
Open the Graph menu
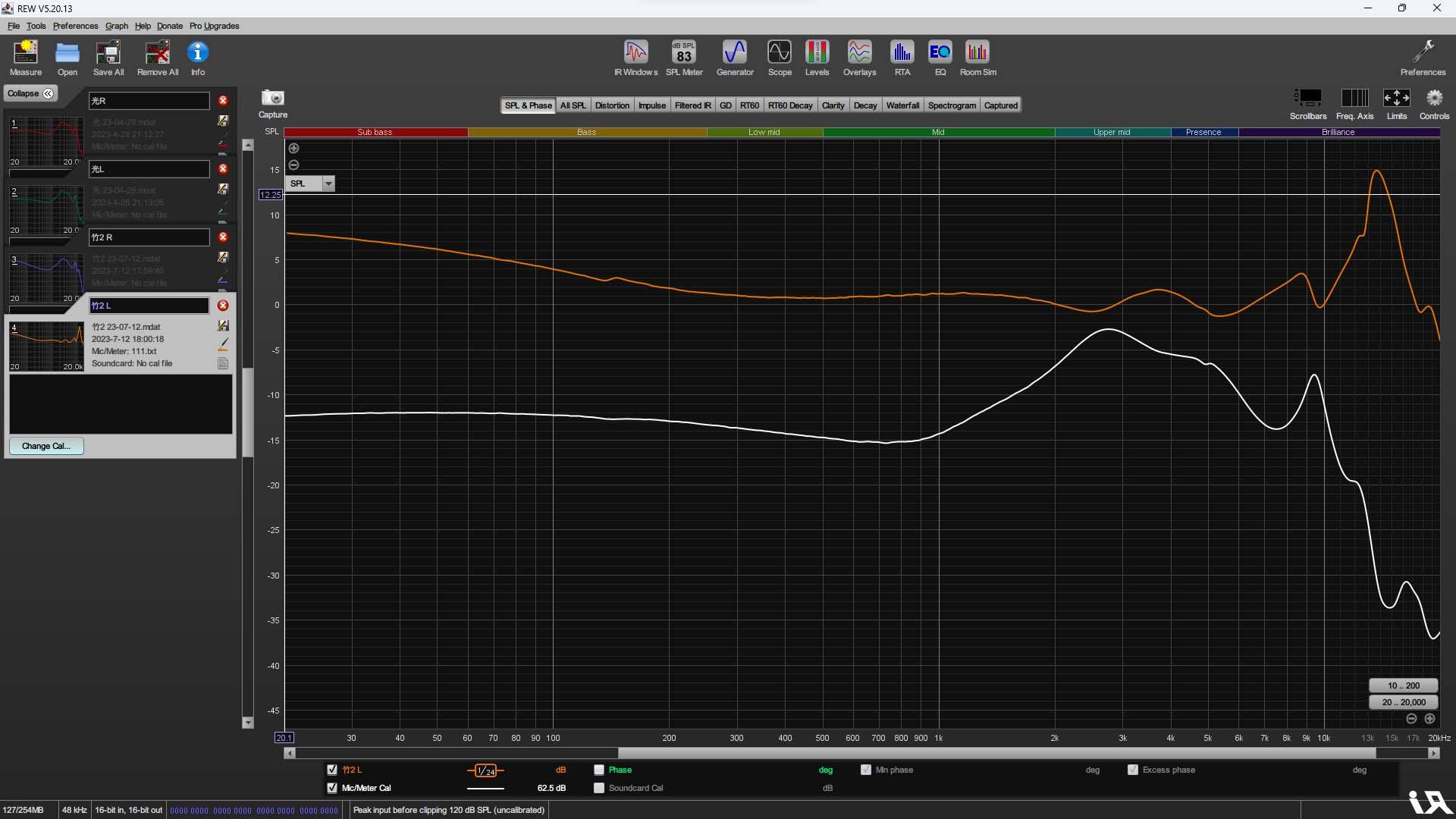pyautogui.click(x=116, y=26)
